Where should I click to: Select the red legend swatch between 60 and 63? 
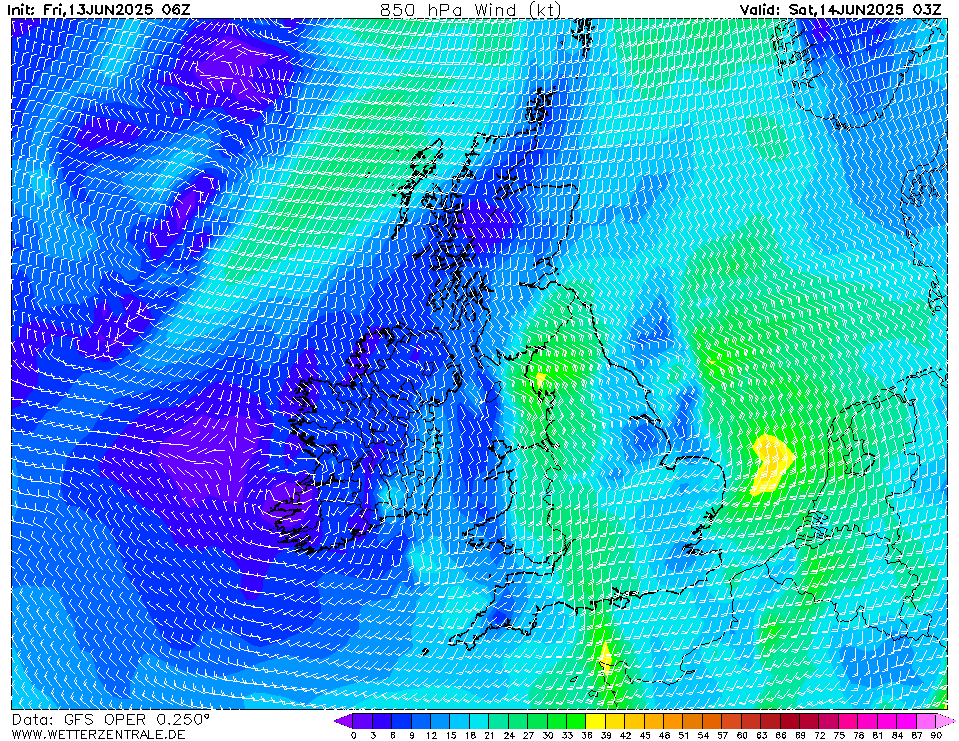tap(751, 721)
